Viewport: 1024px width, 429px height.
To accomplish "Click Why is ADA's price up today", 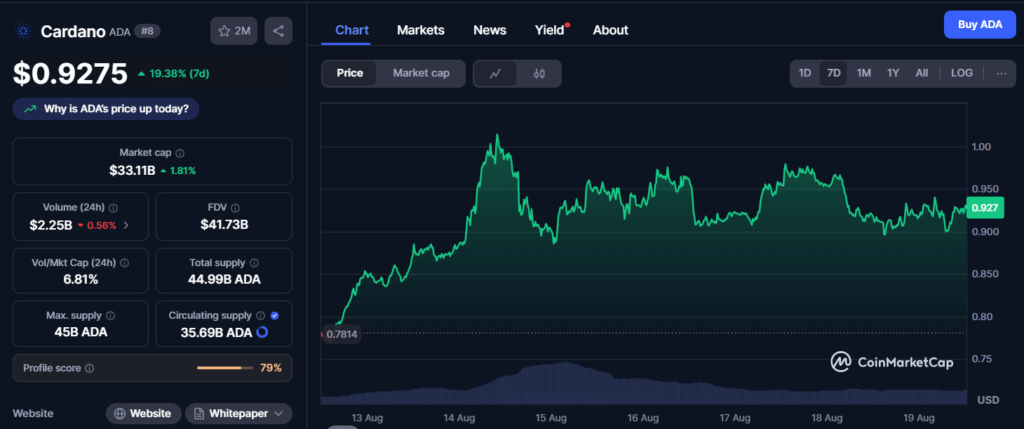I will pyautogui.click(x=106, y=109).
